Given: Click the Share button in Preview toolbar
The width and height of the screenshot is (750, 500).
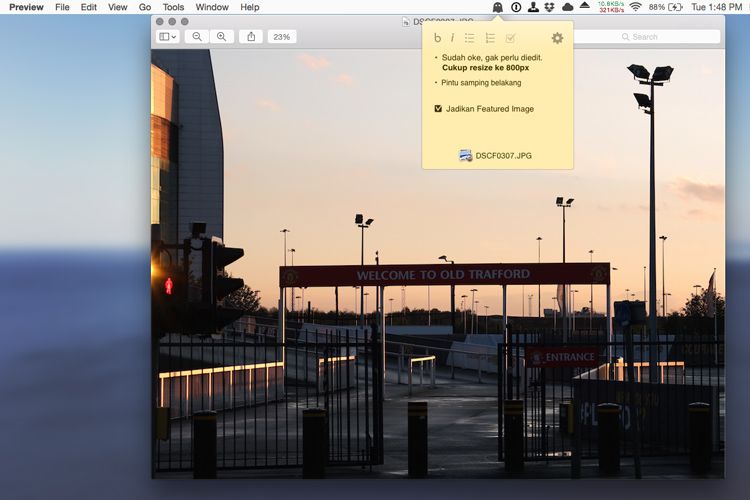Looking at the screenshot, I should [251, 37].
